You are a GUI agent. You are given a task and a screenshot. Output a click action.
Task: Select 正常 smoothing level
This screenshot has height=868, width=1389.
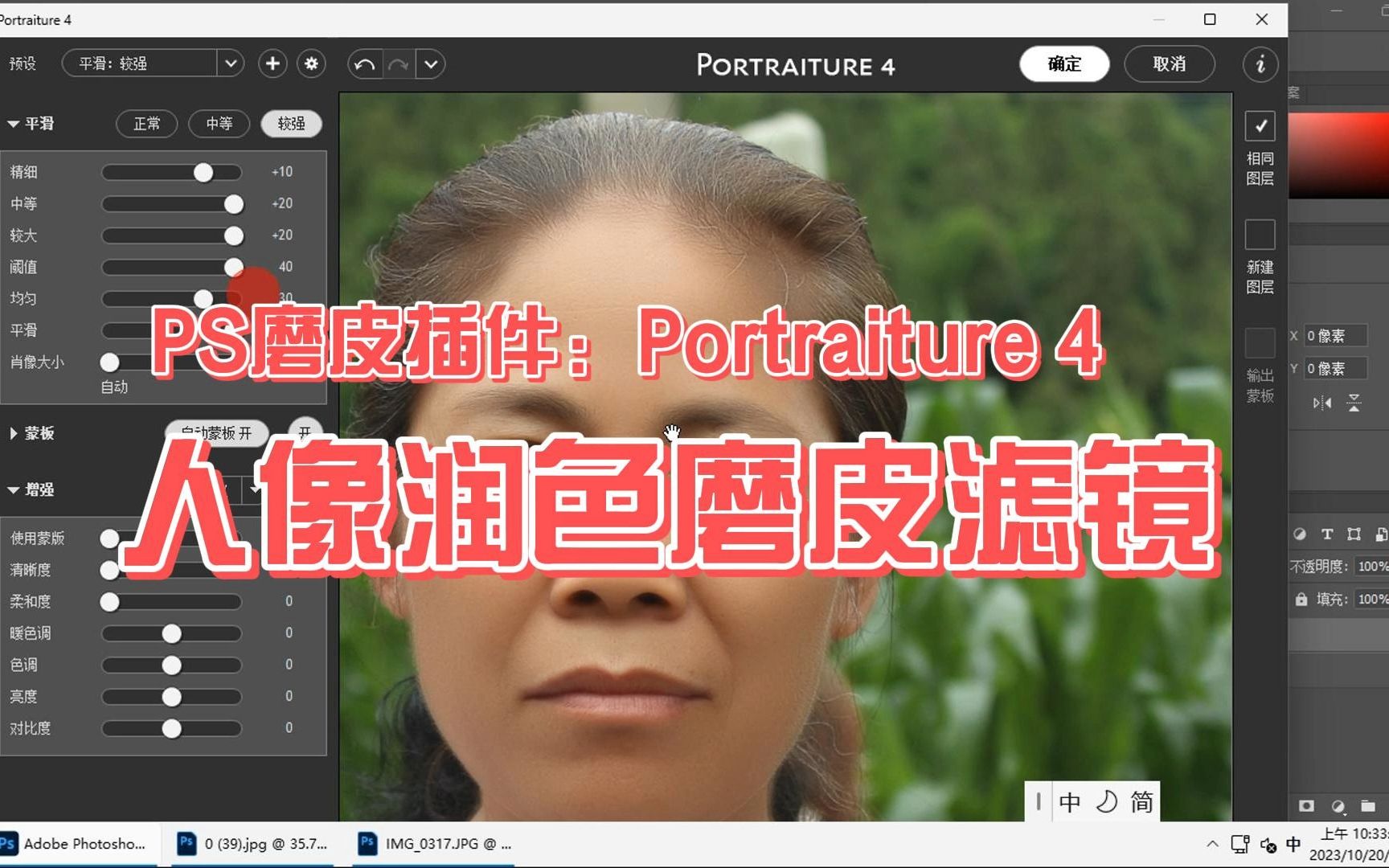tap(147, 124)
